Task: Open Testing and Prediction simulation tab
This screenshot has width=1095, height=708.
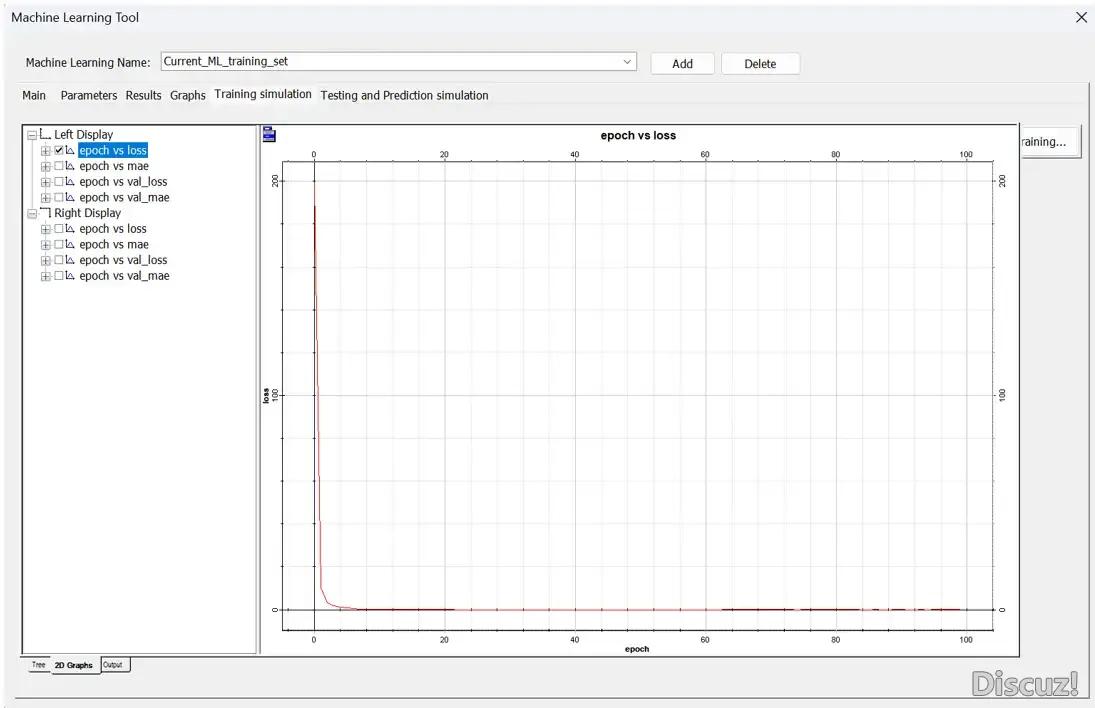Action: [404, 95]
